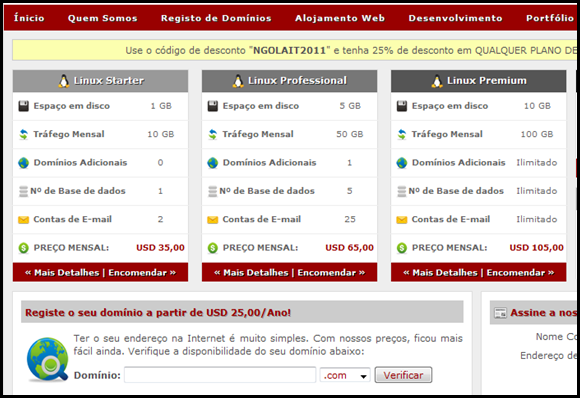This screenshot has height=398, width=580.
Task: Click the penguin icon in Linux Starter header
Action: [x=64, y=81]
